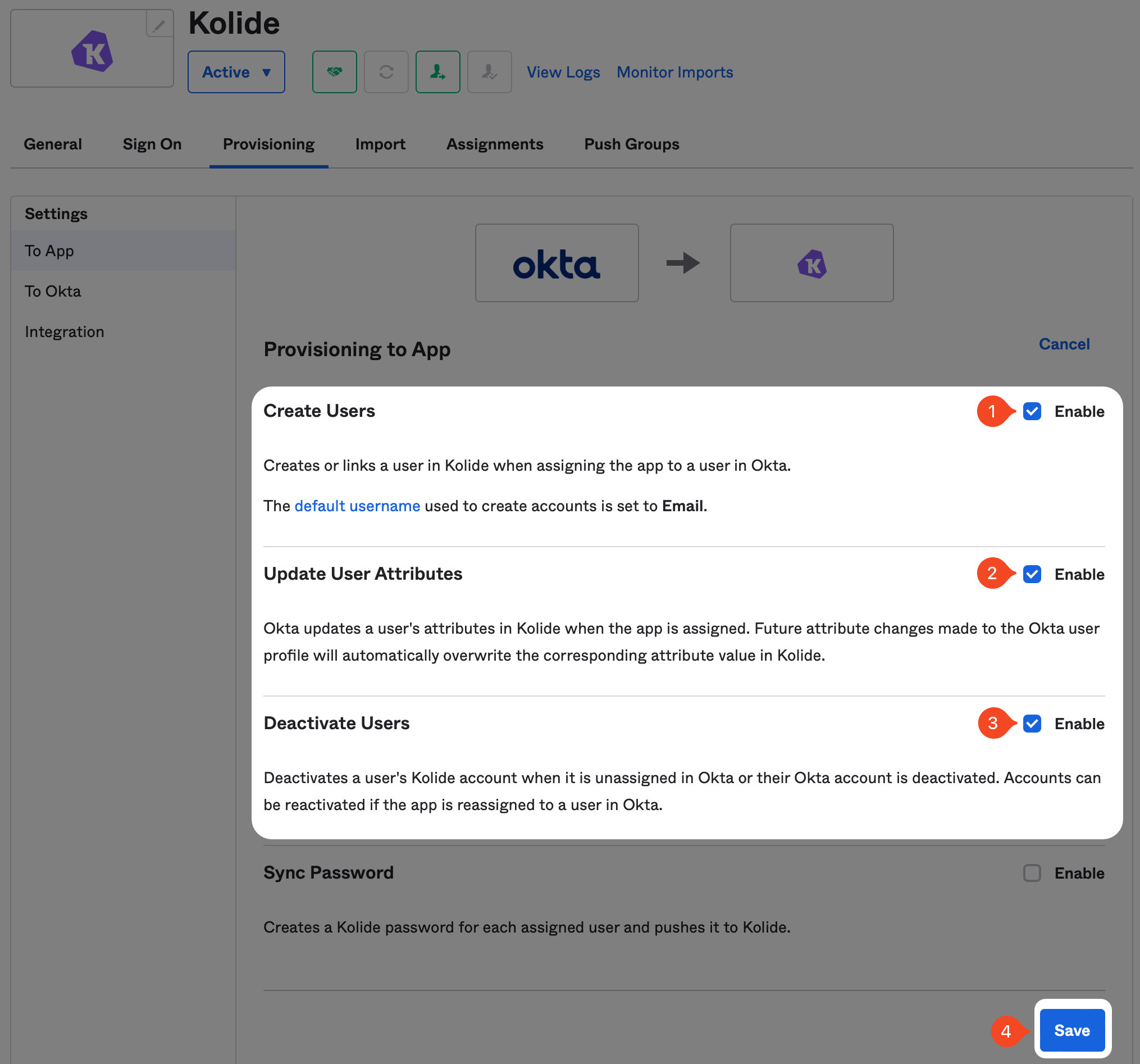Click the Update User Attributes heading

click(x=362, y=574)
